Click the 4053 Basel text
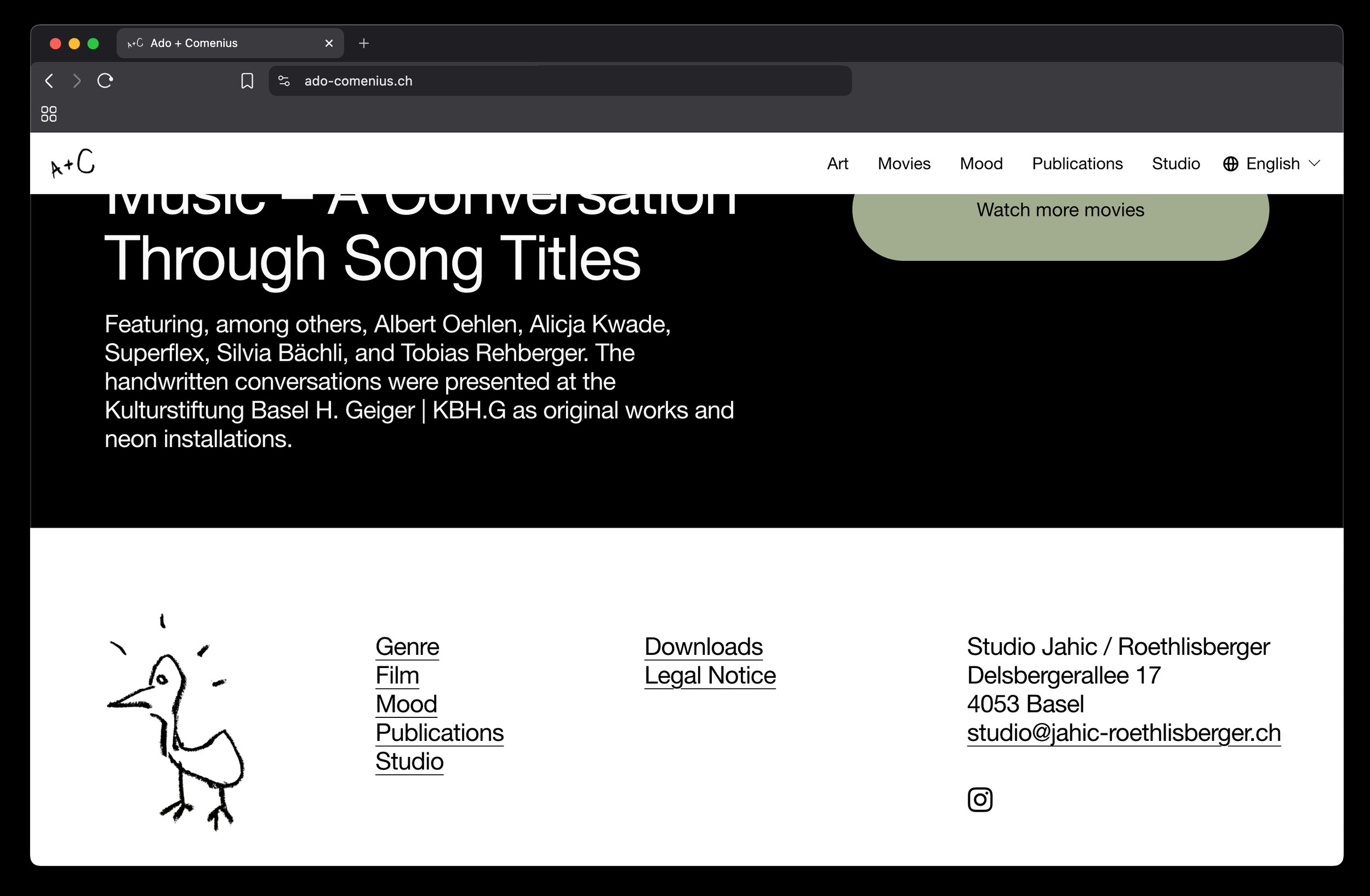Screen dimensions: 1370x896 1025,704
